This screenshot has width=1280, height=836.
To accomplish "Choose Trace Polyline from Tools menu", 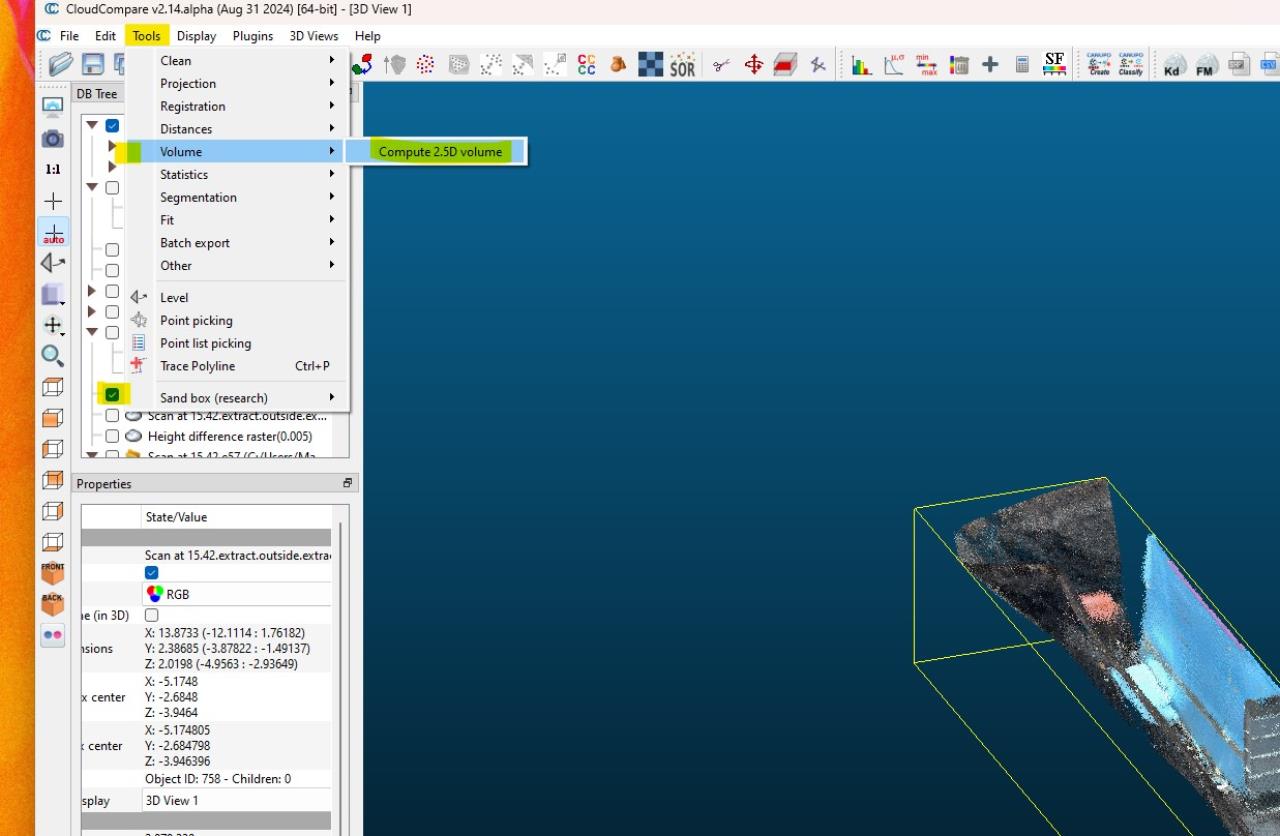I will click(x=198, y=366).
